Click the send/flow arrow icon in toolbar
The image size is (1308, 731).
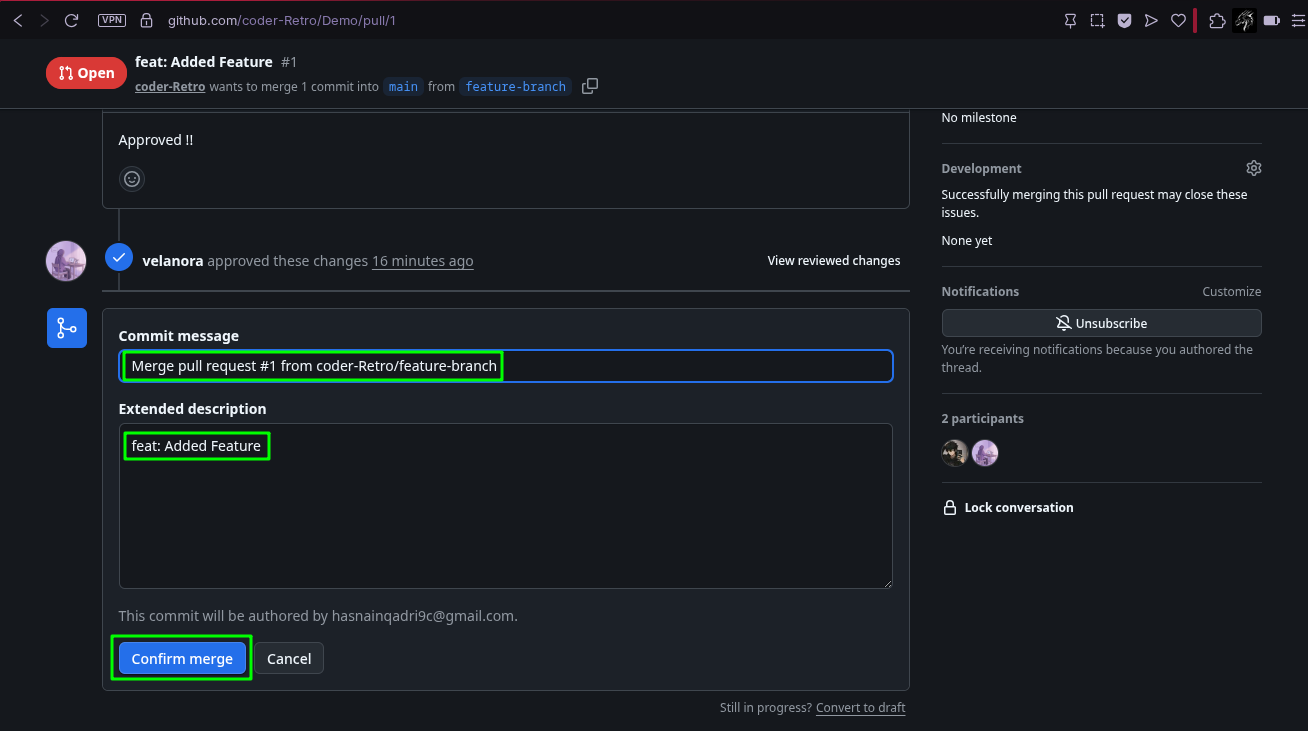[1151, 20]
